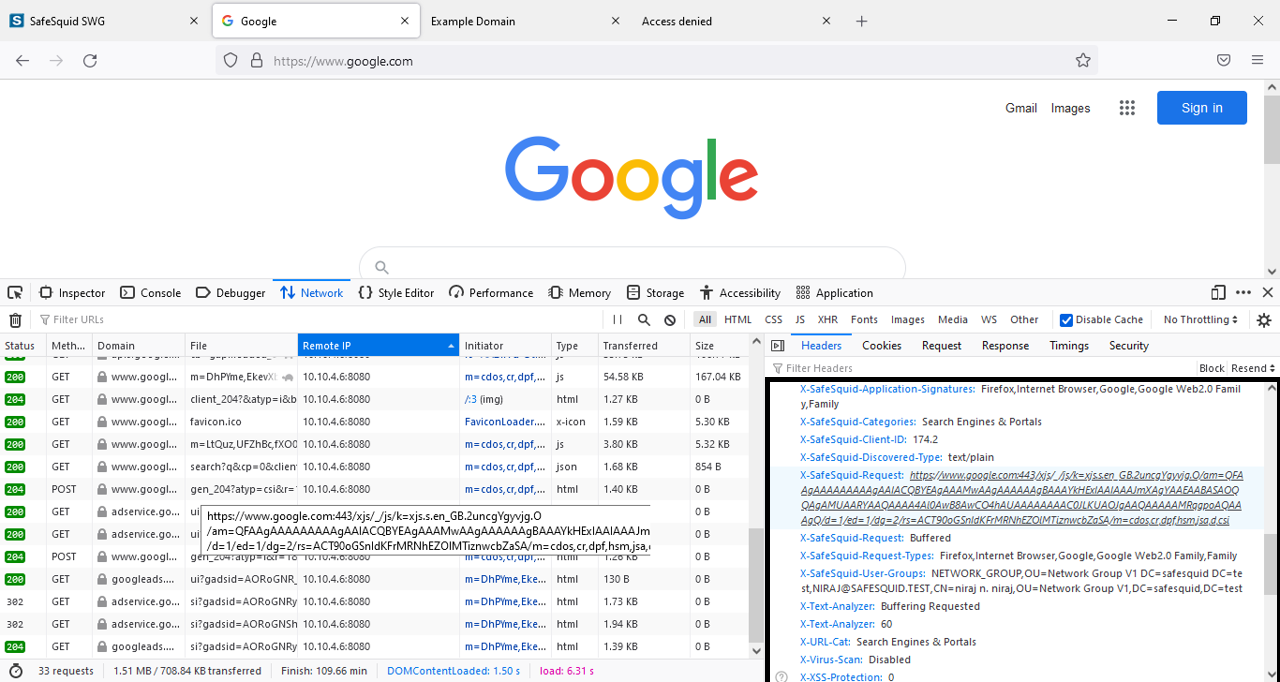Viewport: 1280px width, 682px height.
Task: Start performance analysis stopwatch icon
Action: tap(15, 671)
